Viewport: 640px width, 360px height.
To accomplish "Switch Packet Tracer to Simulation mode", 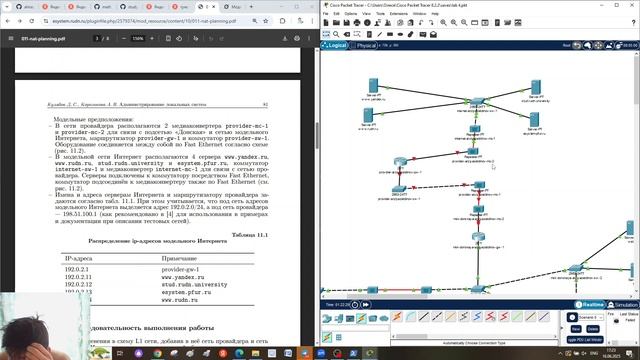I will (x=622, y=305).
